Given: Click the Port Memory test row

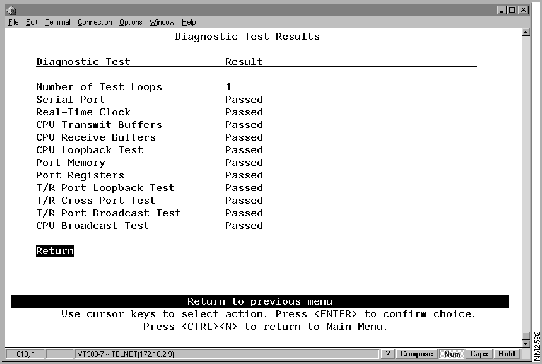Looking at the screenshot, I should tap(150, 162).
